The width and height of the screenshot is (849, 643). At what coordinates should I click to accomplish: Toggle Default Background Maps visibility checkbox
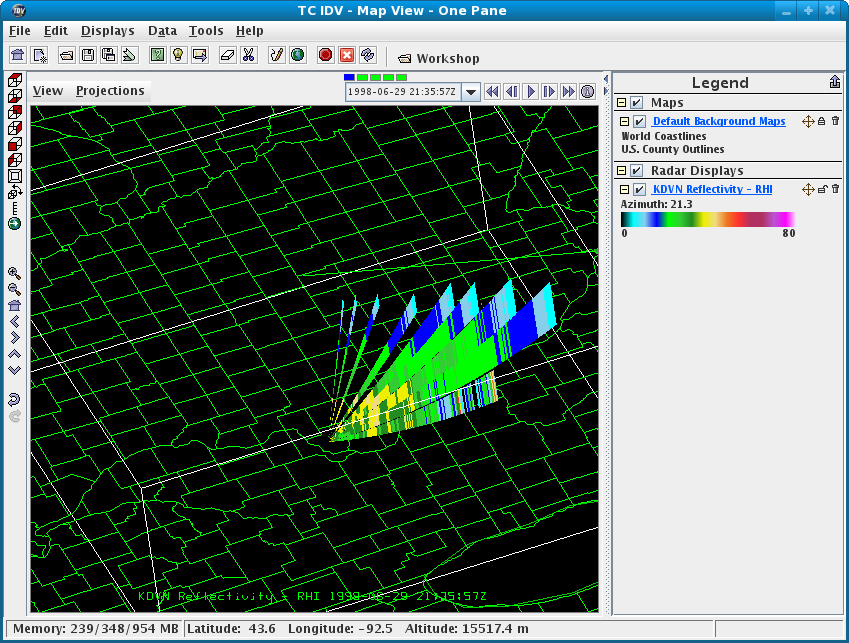640,122
